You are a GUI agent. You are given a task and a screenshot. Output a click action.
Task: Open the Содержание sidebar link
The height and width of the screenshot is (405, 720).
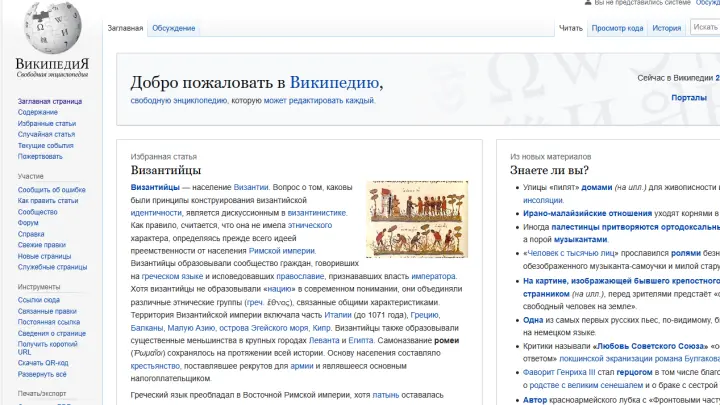pos(38,112)
